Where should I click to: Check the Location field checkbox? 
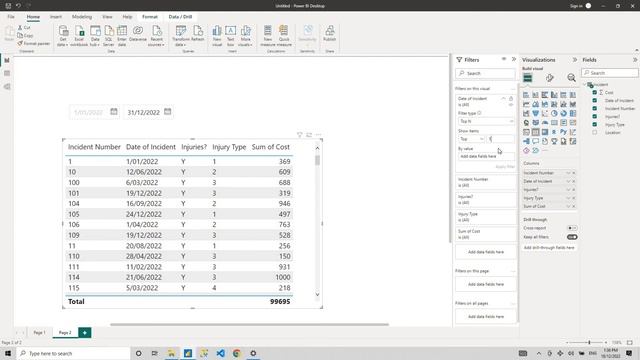[x=594, y=133]
